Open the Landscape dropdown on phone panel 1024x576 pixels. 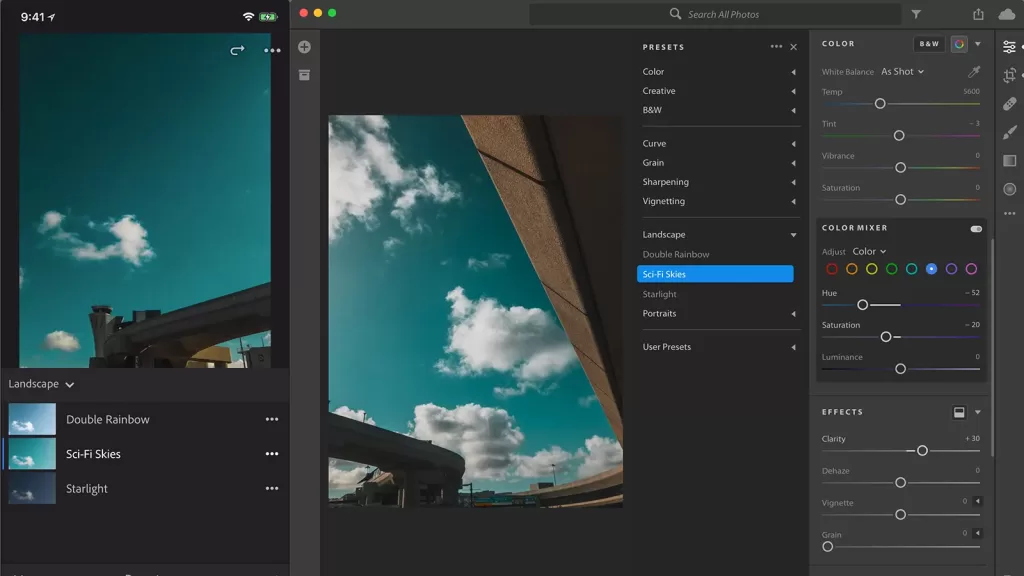(42, 384)
